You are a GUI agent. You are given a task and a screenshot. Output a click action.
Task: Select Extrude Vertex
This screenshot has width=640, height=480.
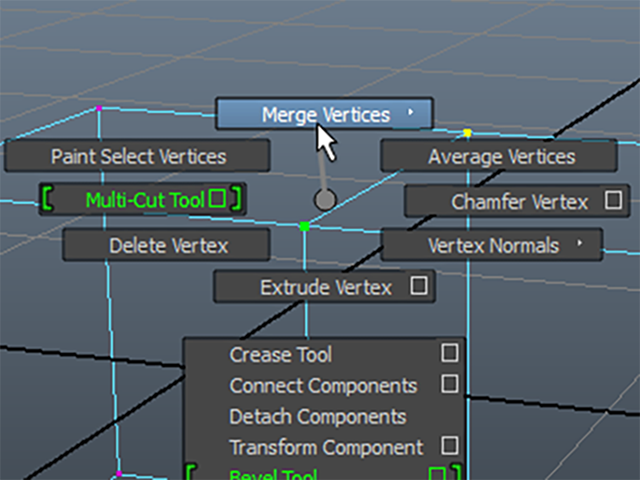(324, 287)
